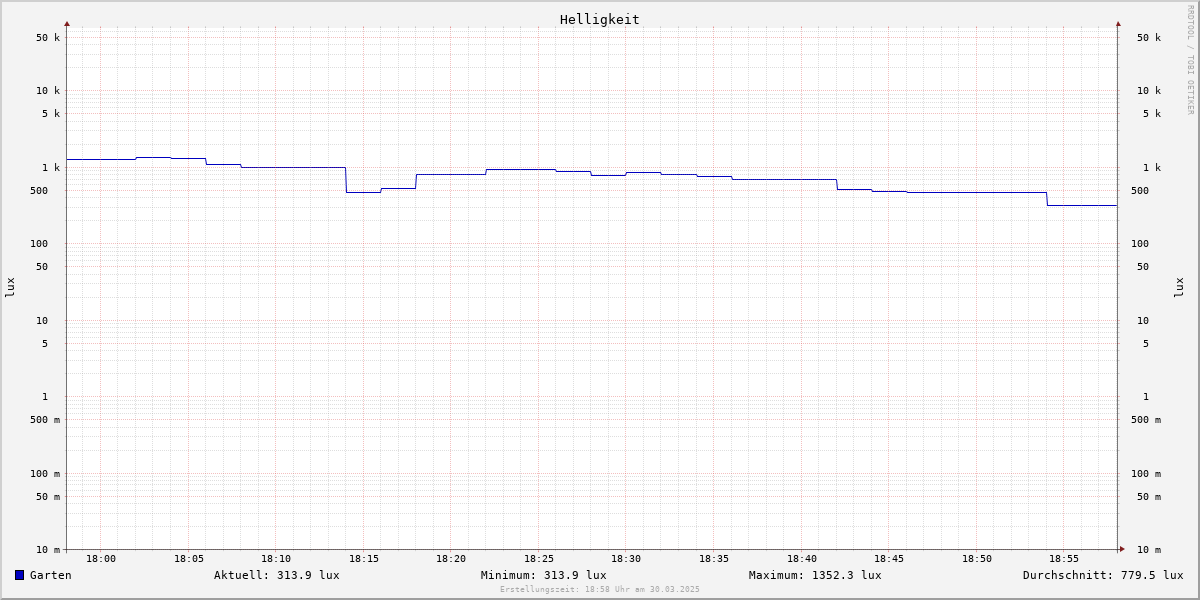The width and height of the screenshot is (1200, 600).
Task: Click the Minimum: 313.9 lux value
Action: click(x=544, y=575)
